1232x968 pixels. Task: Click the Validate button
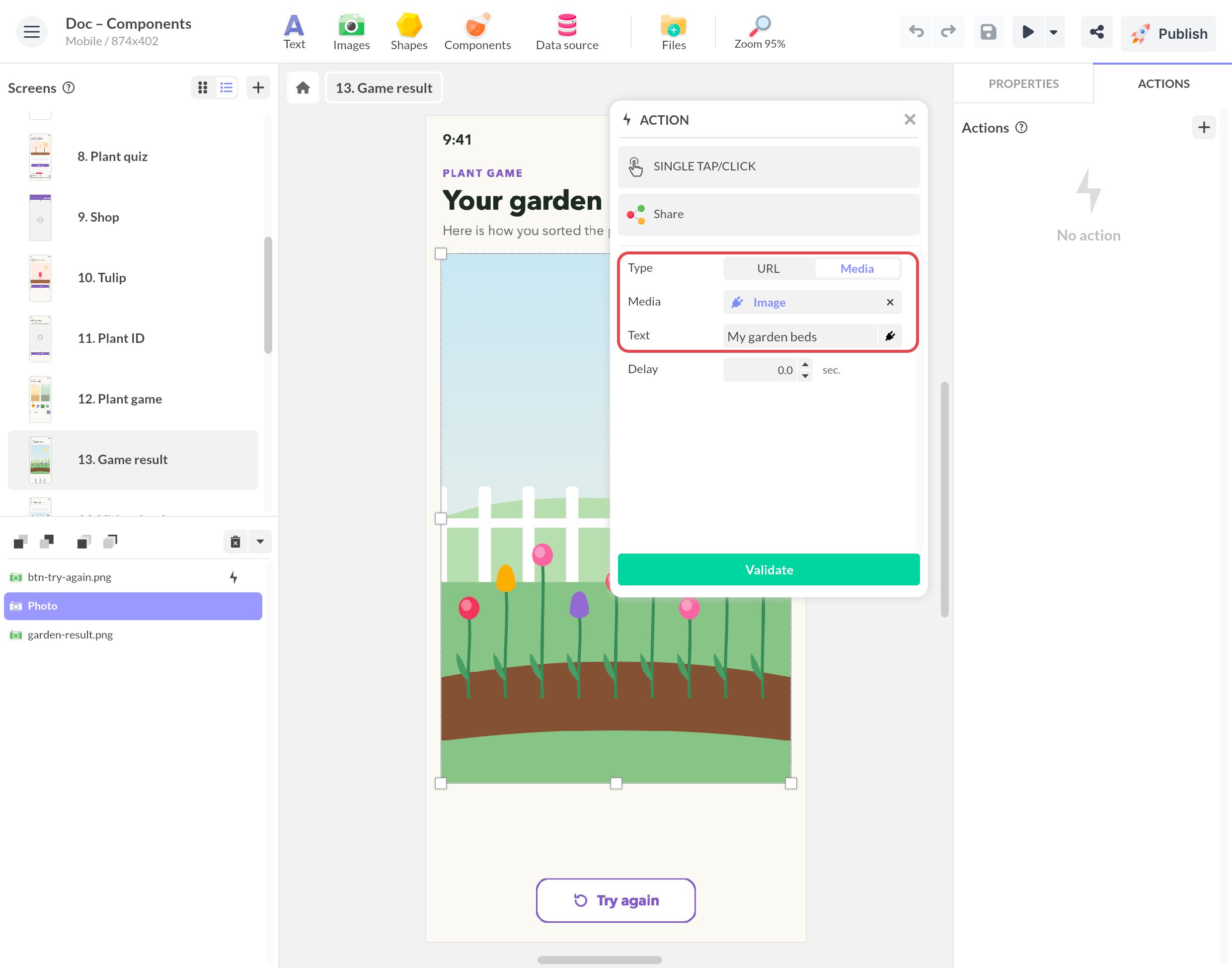(x=769, y=569)
